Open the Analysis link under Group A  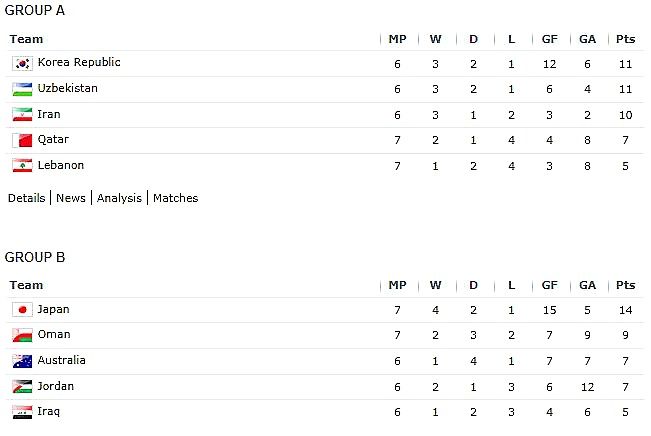(119, 198)
